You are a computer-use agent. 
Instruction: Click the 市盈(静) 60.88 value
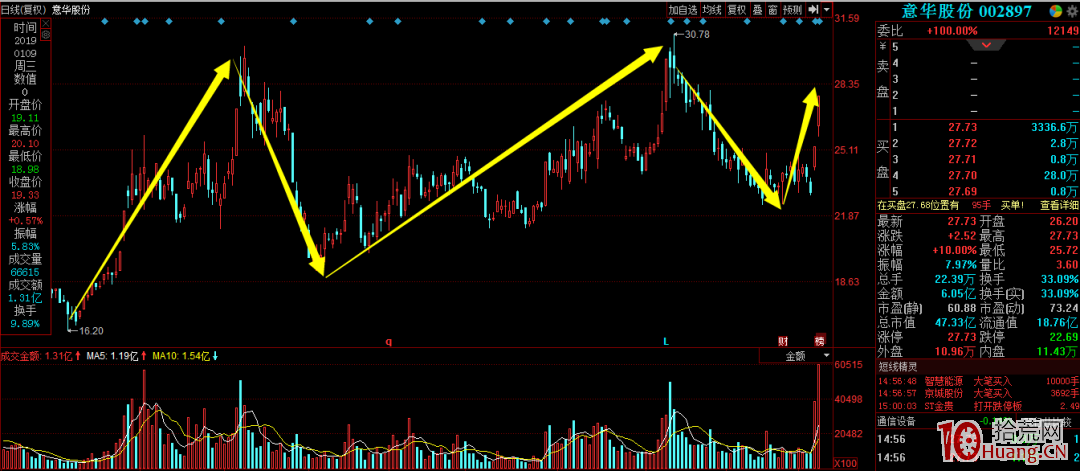(x=962, y=308)
